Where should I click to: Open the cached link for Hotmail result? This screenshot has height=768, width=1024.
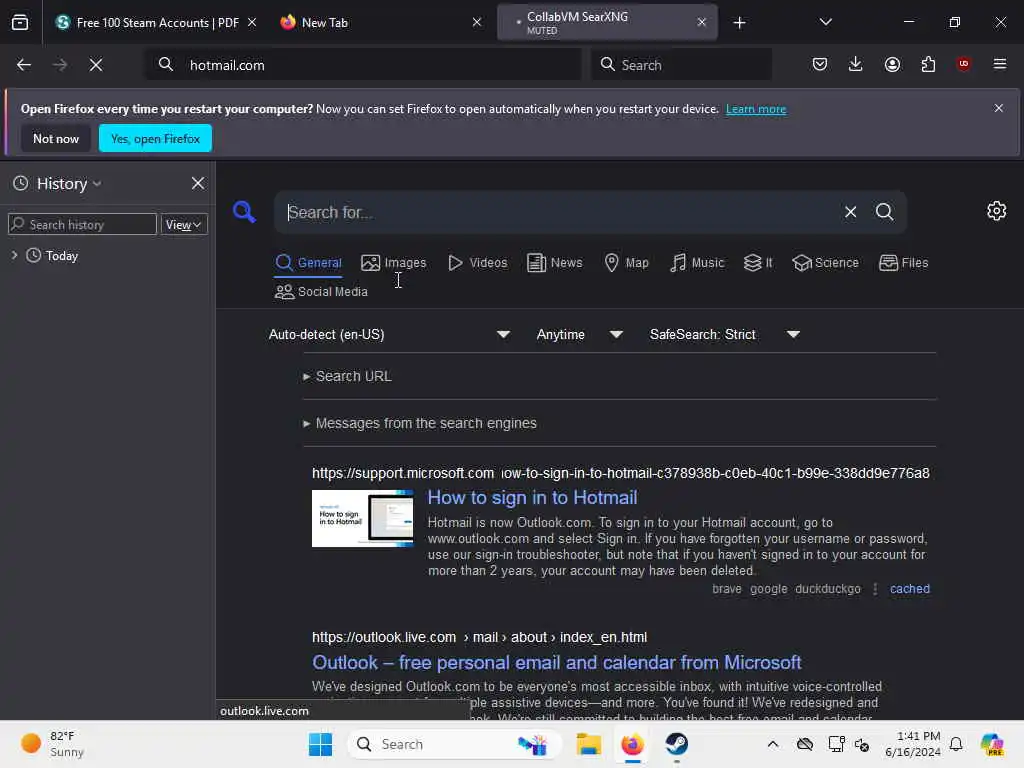910,589
